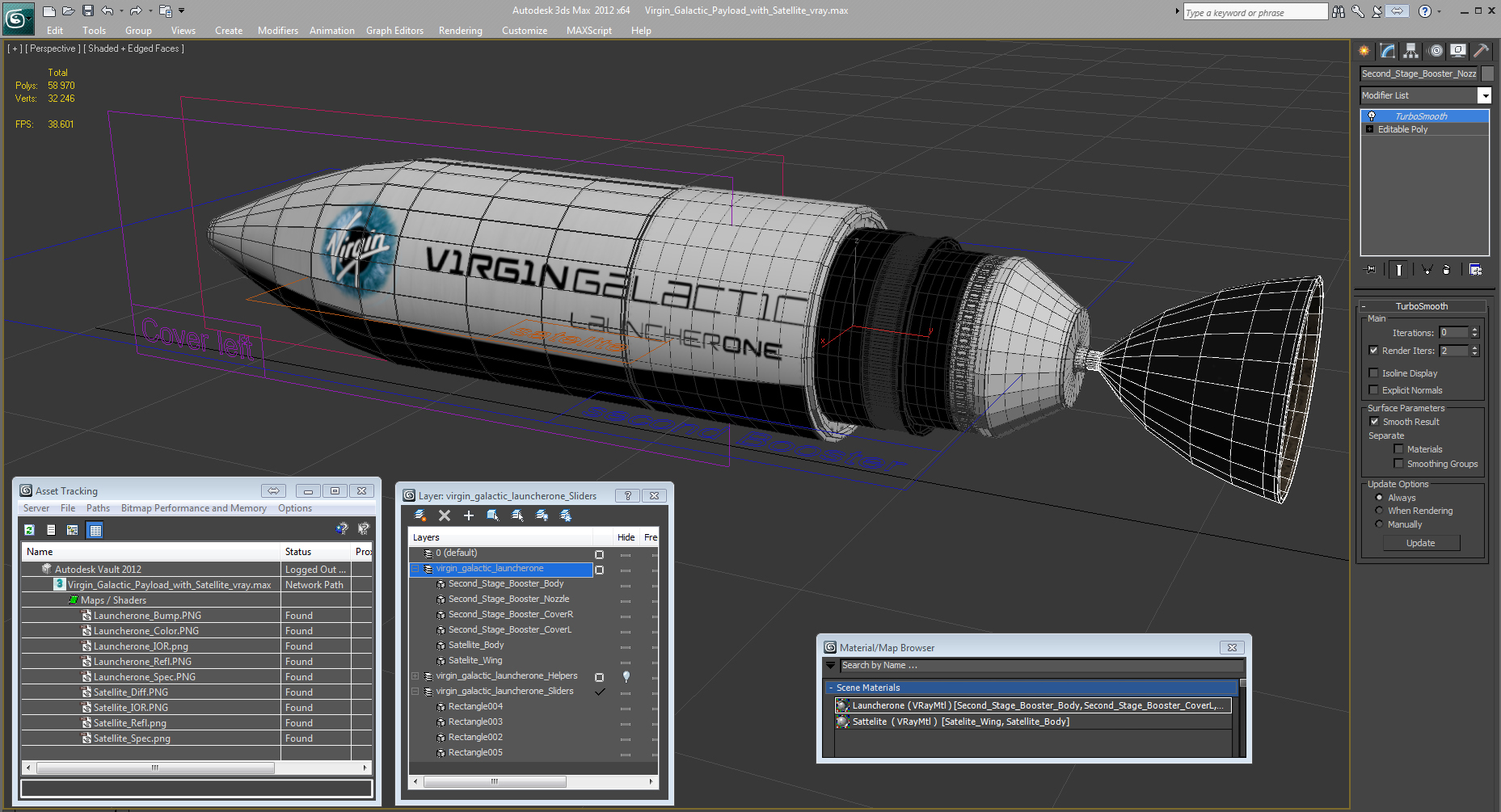Click Remove Modifier trash icon
Viewport: 1501px width, 812px height.
tap(1447, 270)
